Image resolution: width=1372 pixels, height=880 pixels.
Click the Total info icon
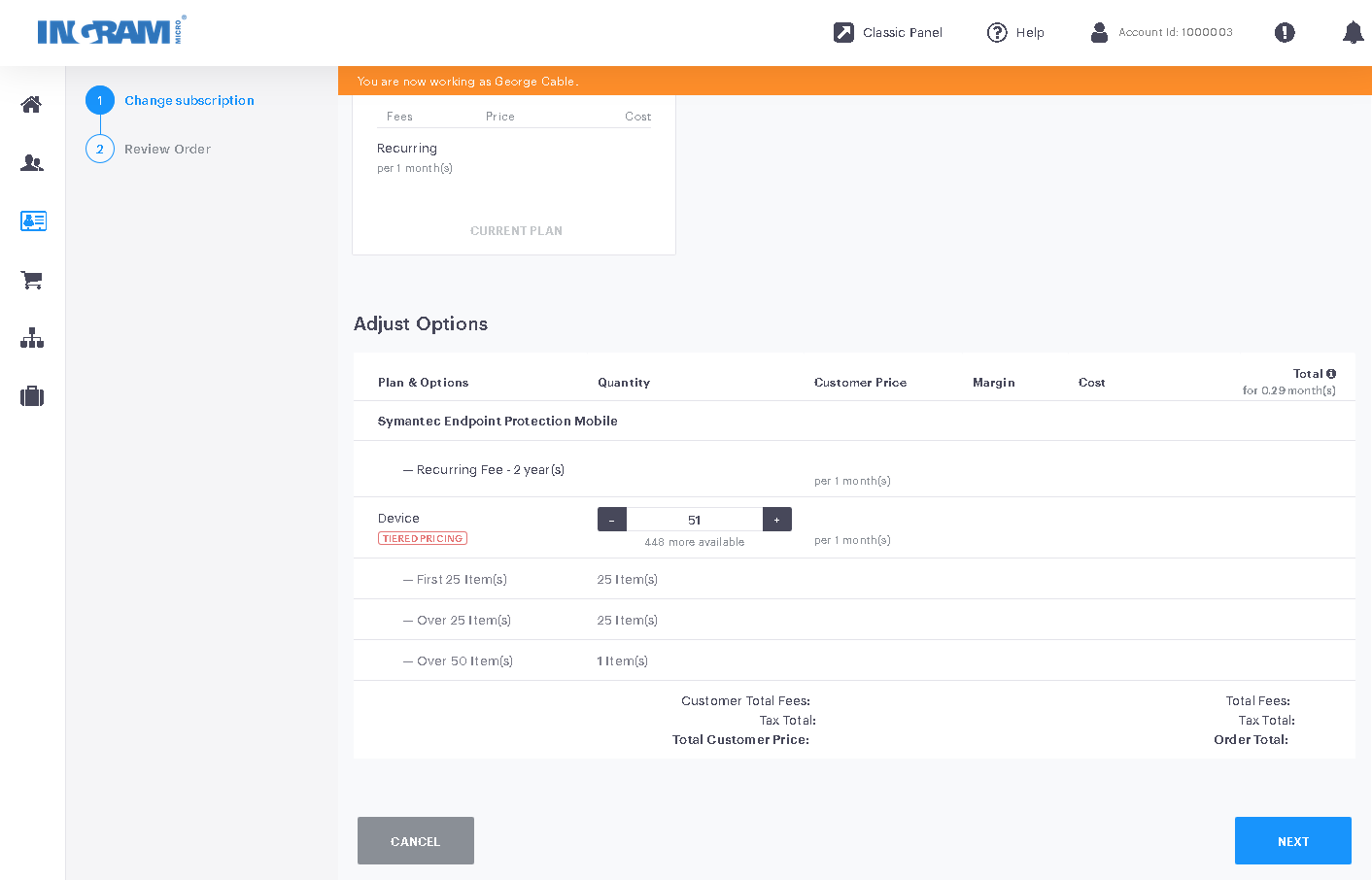point(1331,373)
